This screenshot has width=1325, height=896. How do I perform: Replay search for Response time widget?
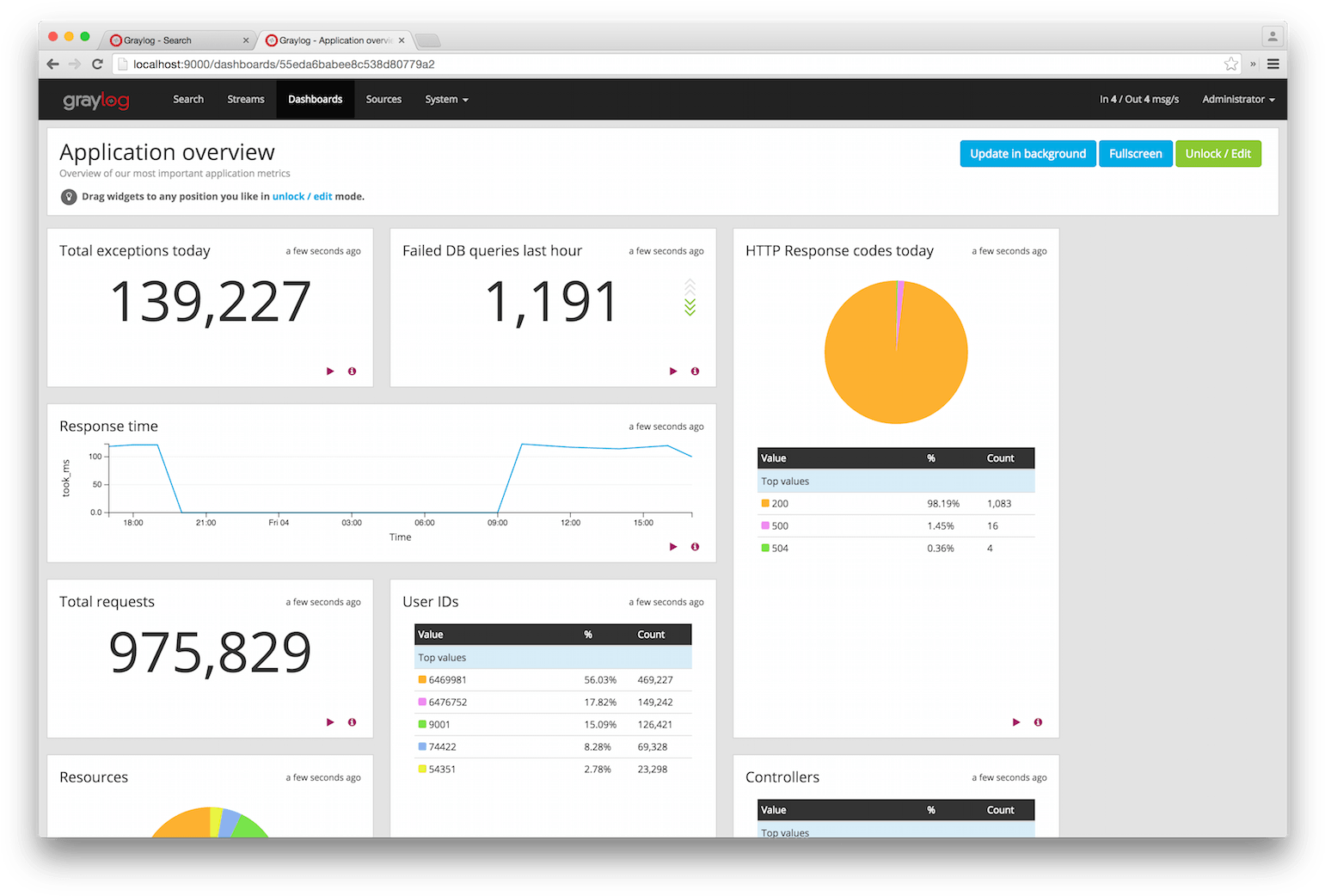tap(673, 547)
